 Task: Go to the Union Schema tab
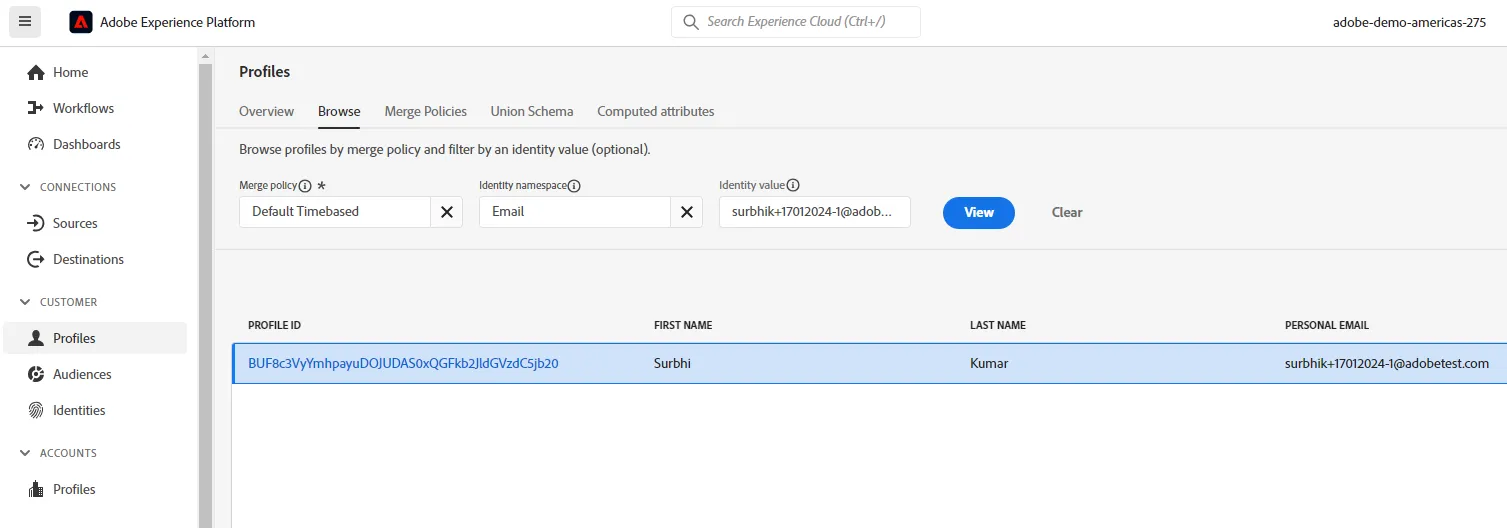click(532, 111)
